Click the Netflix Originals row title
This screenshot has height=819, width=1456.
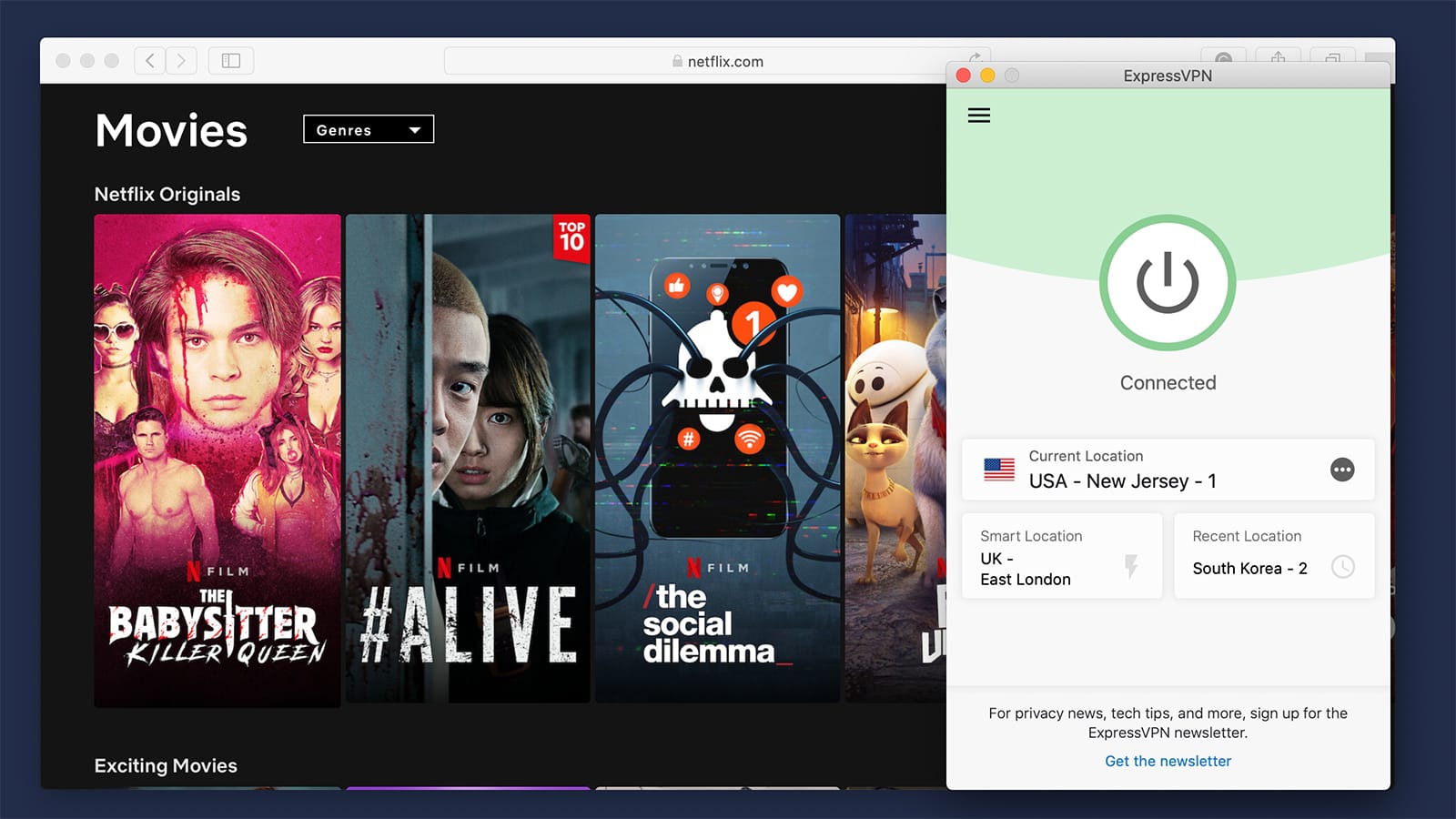167,194
